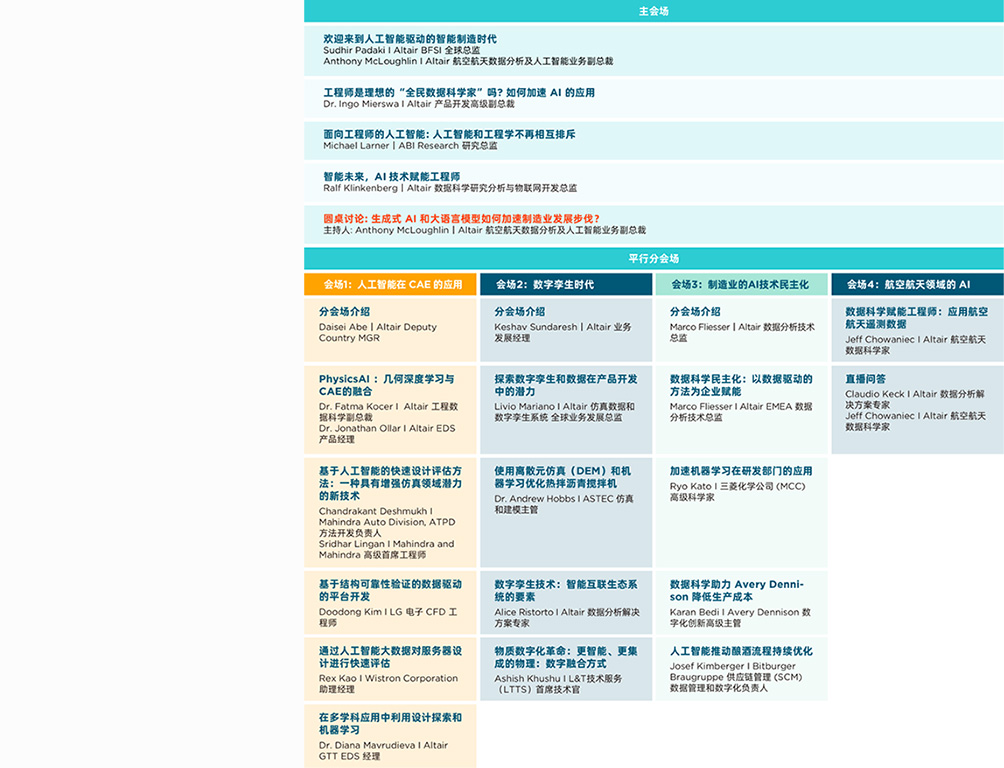Screen dimensions: 1004x768
Task: Click the '智能未来，AI 技术赋能工程师' title
Action: click(x=391, y=176)
